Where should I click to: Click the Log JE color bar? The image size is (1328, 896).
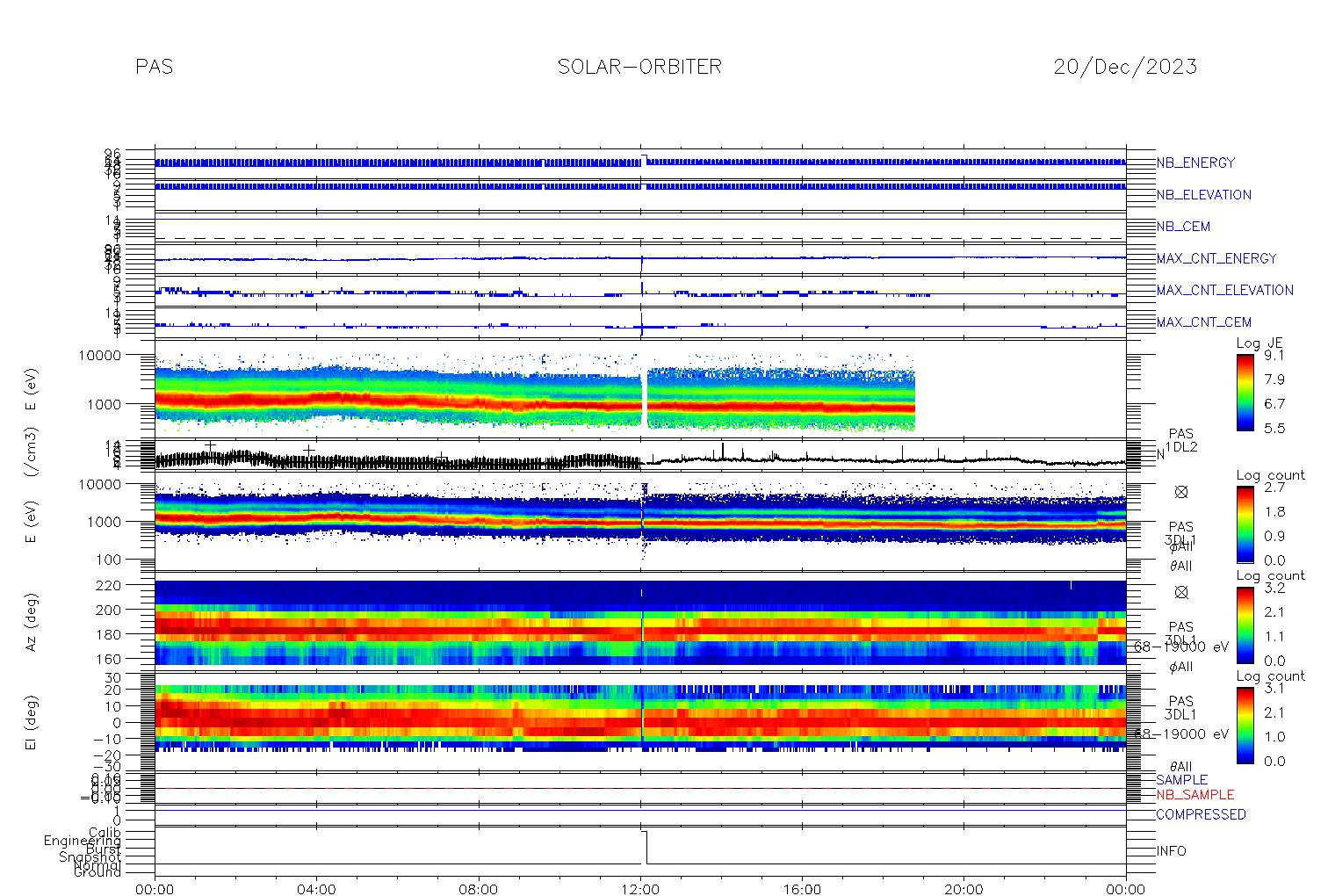coord(1245,392)
